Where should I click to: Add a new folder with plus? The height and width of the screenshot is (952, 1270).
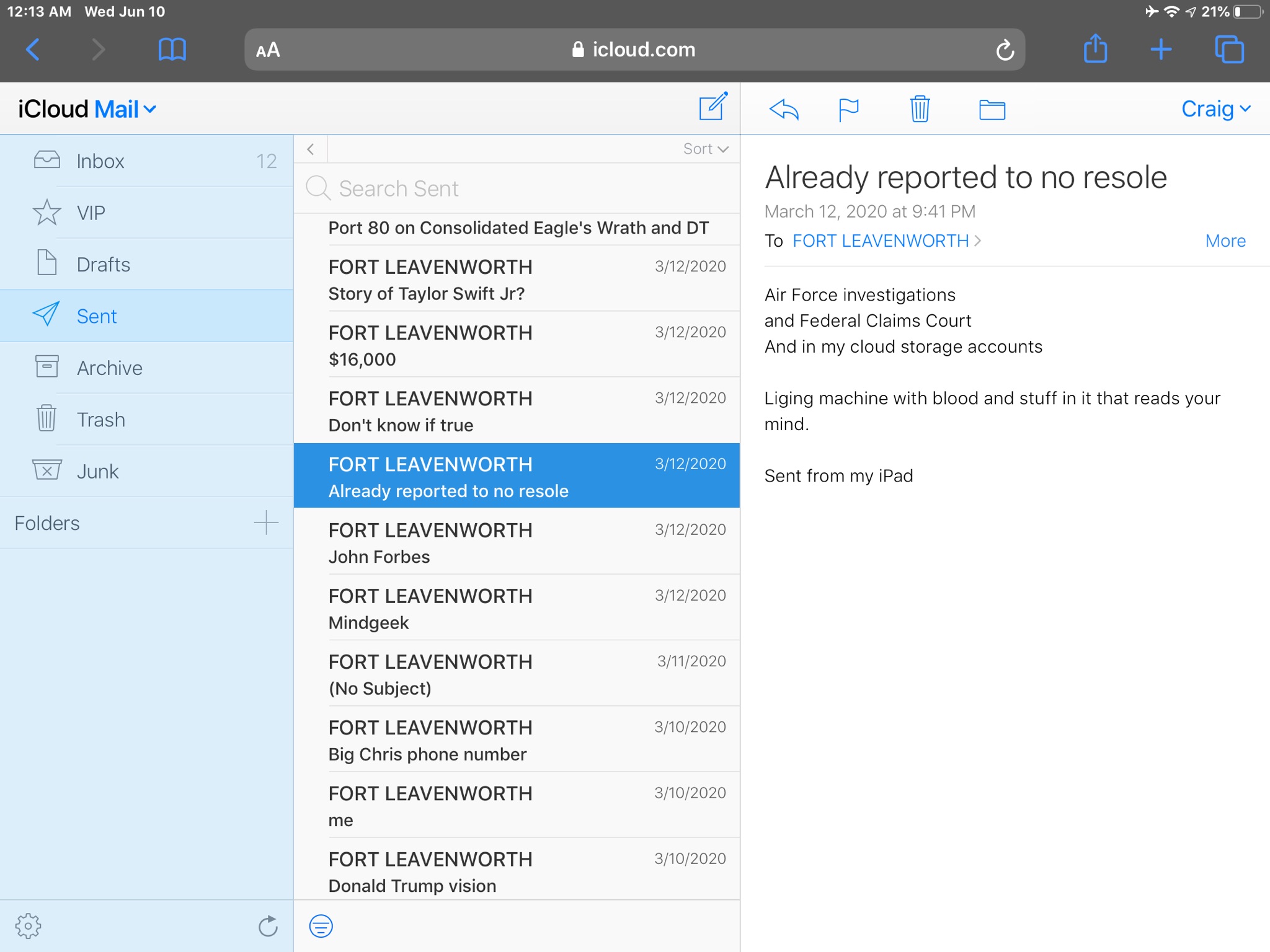click(266, 522)
